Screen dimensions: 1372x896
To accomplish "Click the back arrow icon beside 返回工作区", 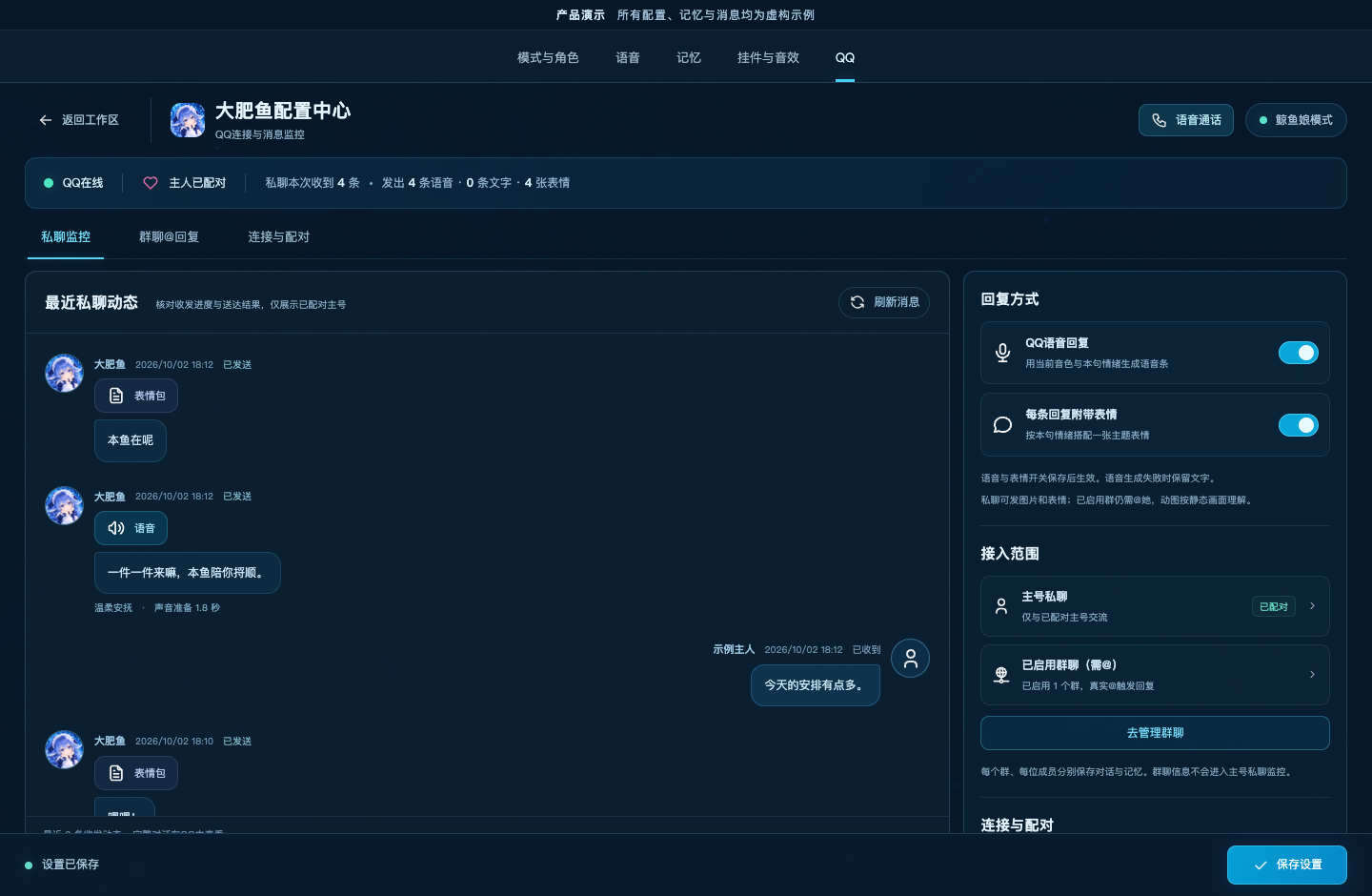I will [x=45, y=120].
